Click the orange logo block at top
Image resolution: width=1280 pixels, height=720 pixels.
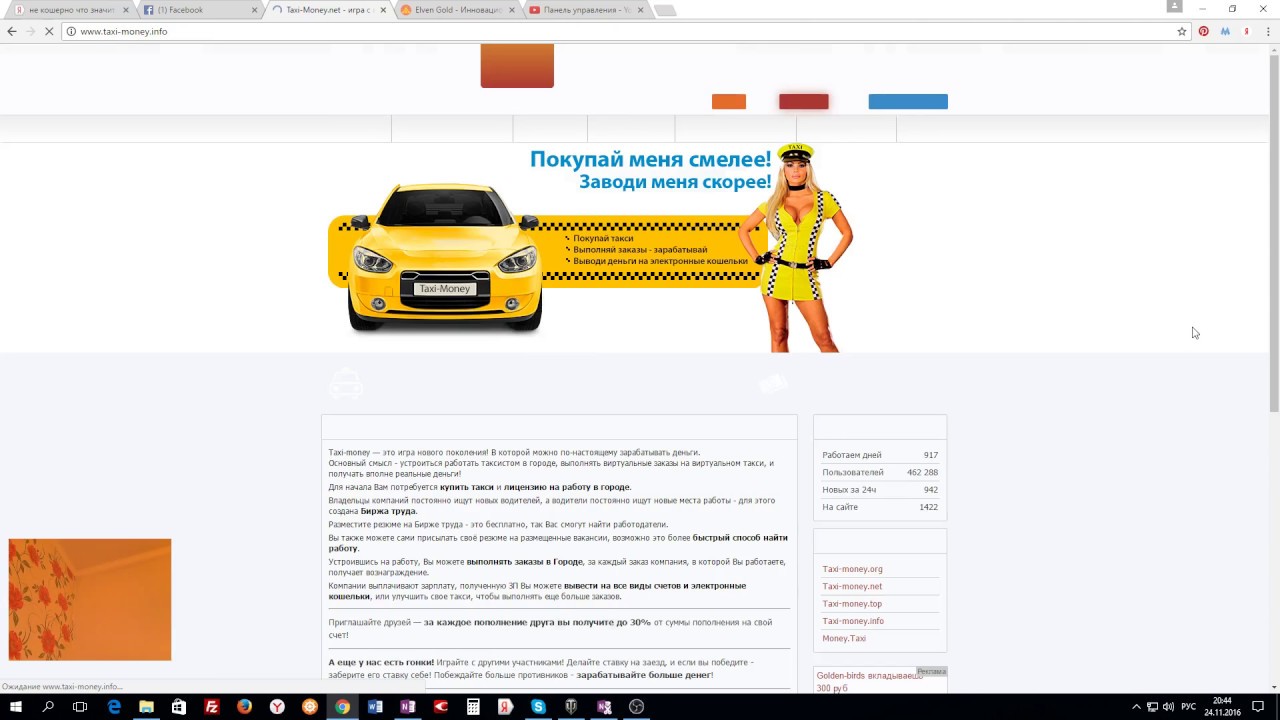(x=517, y=66)
